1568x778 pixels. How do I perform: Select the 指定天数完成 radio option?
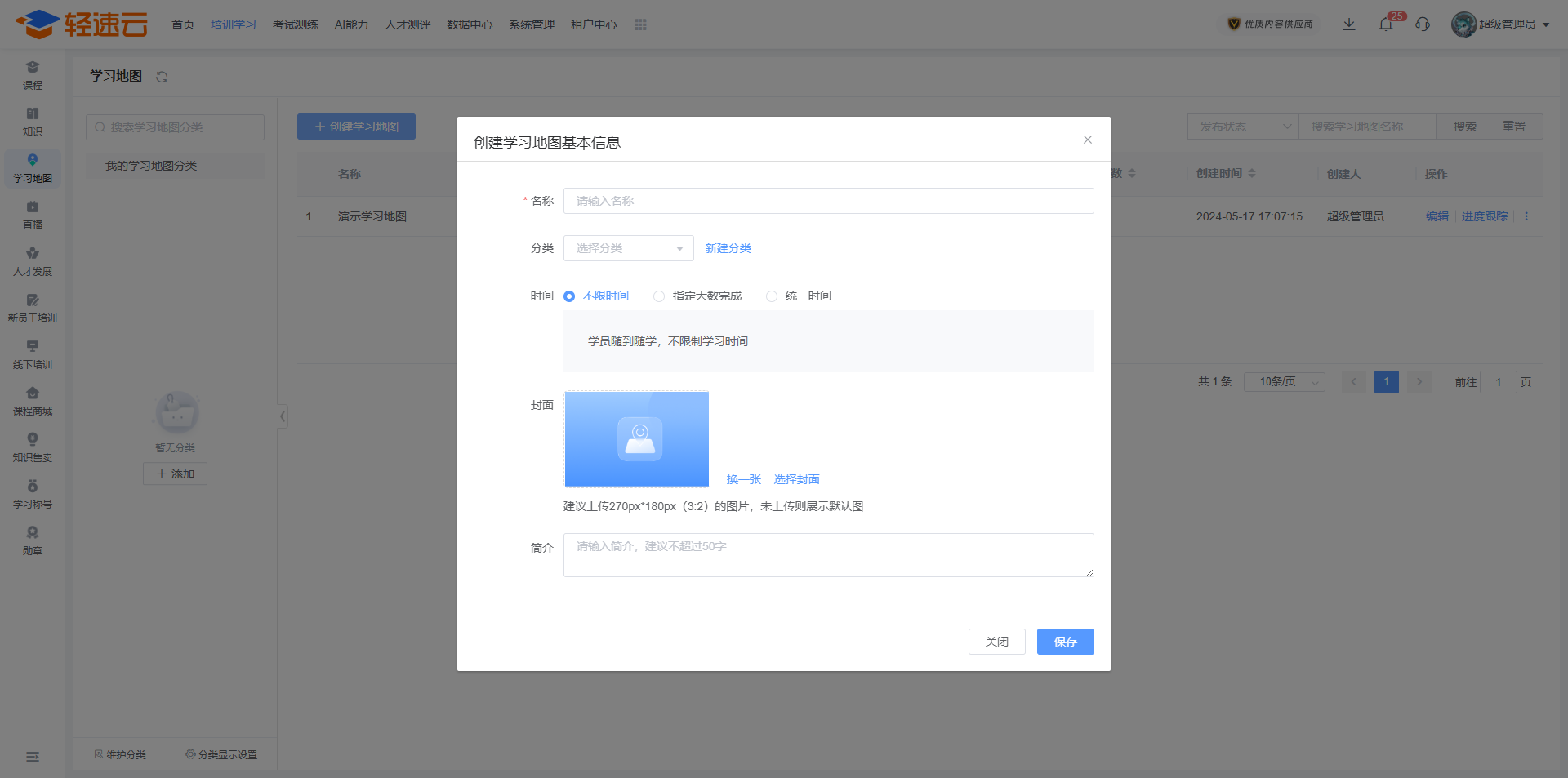pyautogui.click(x=659, y=296)
